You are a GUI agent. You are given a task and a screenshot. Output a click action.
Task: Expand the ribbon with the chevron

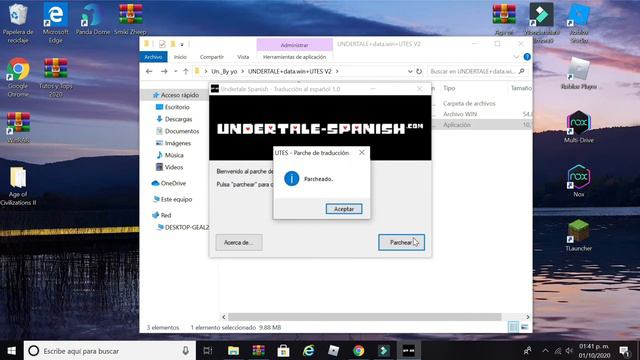coord(516,57)
